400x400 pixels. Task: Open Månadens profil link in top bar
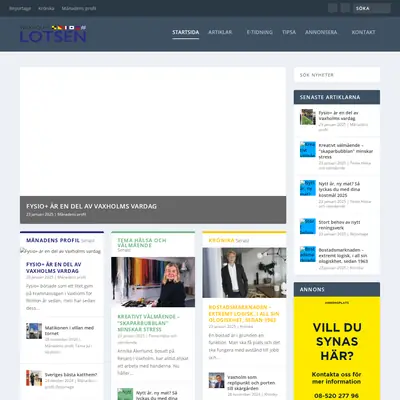[x=79, y=8]
